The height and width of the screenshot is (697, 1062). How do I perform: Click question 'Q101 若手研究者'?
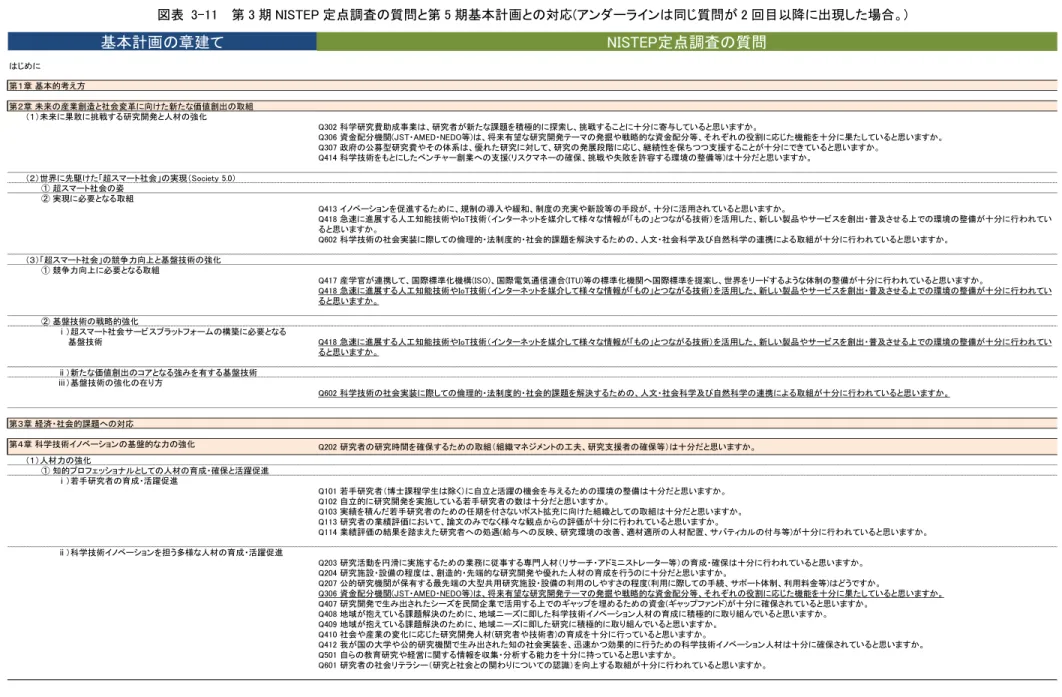(x=522, y=491)
